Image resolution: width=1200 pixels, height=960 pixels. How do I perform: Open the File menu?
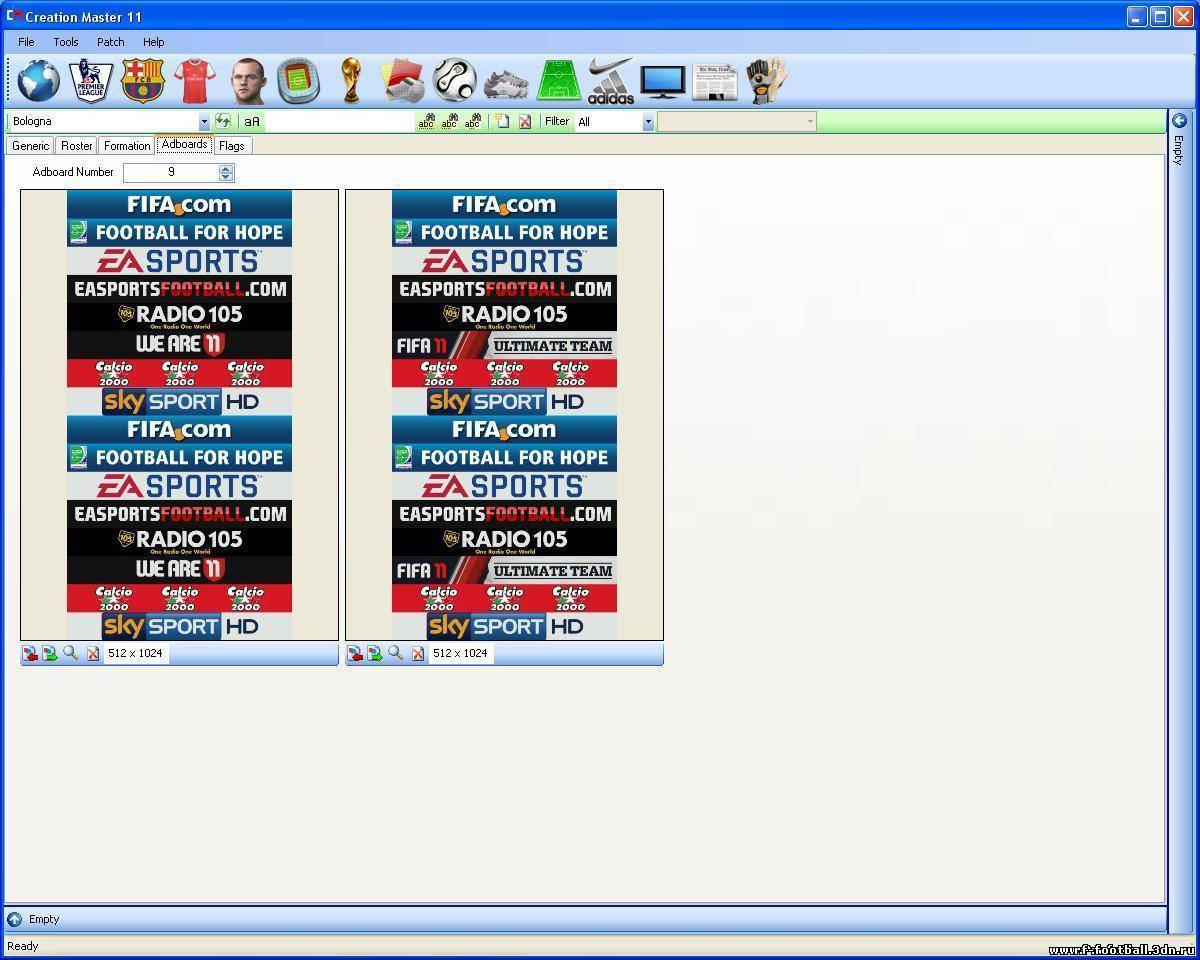(26, 42)
